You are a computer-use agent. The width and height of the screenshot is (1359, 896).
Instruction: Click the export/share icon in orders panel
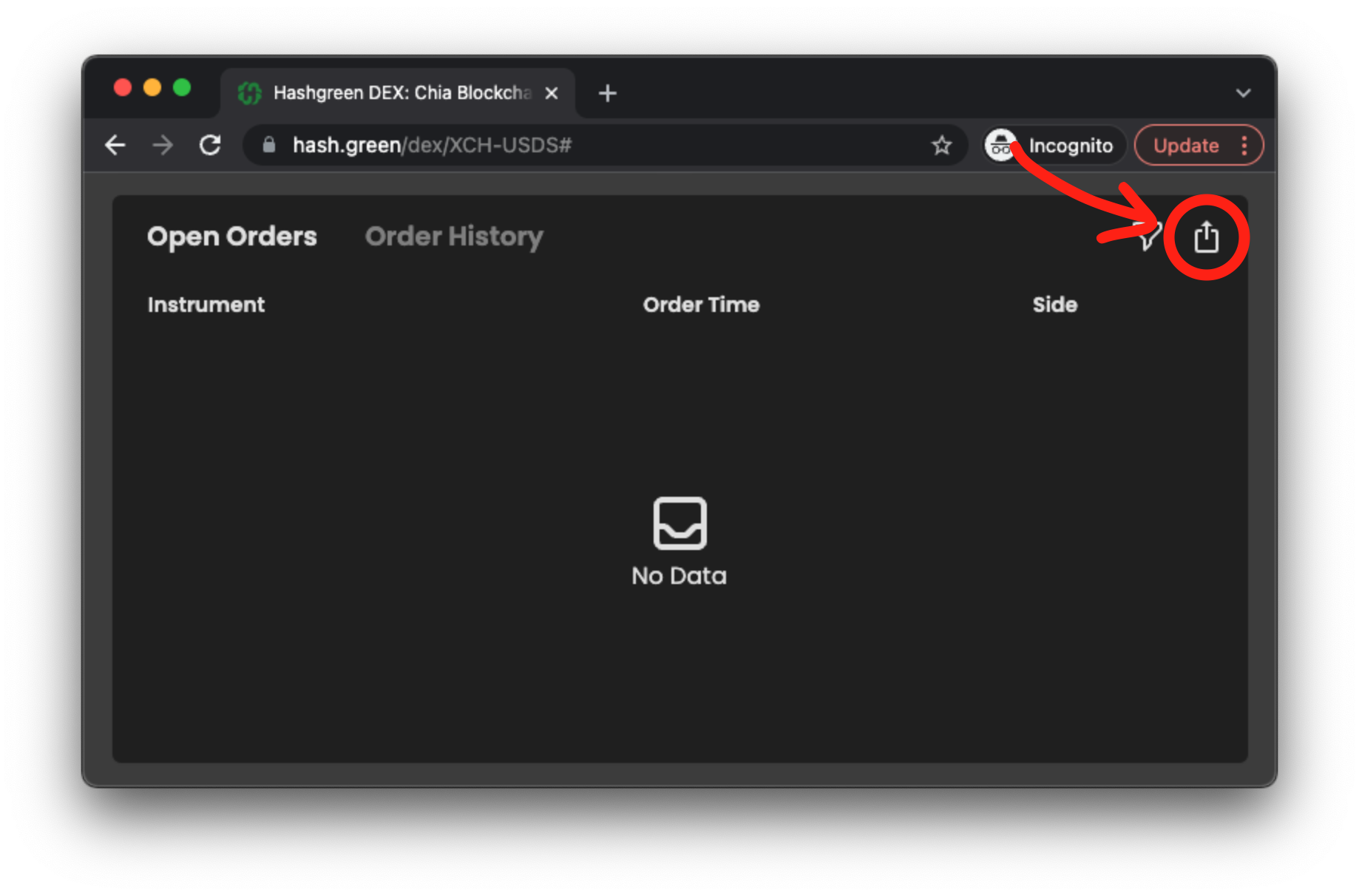(1206, 237)
